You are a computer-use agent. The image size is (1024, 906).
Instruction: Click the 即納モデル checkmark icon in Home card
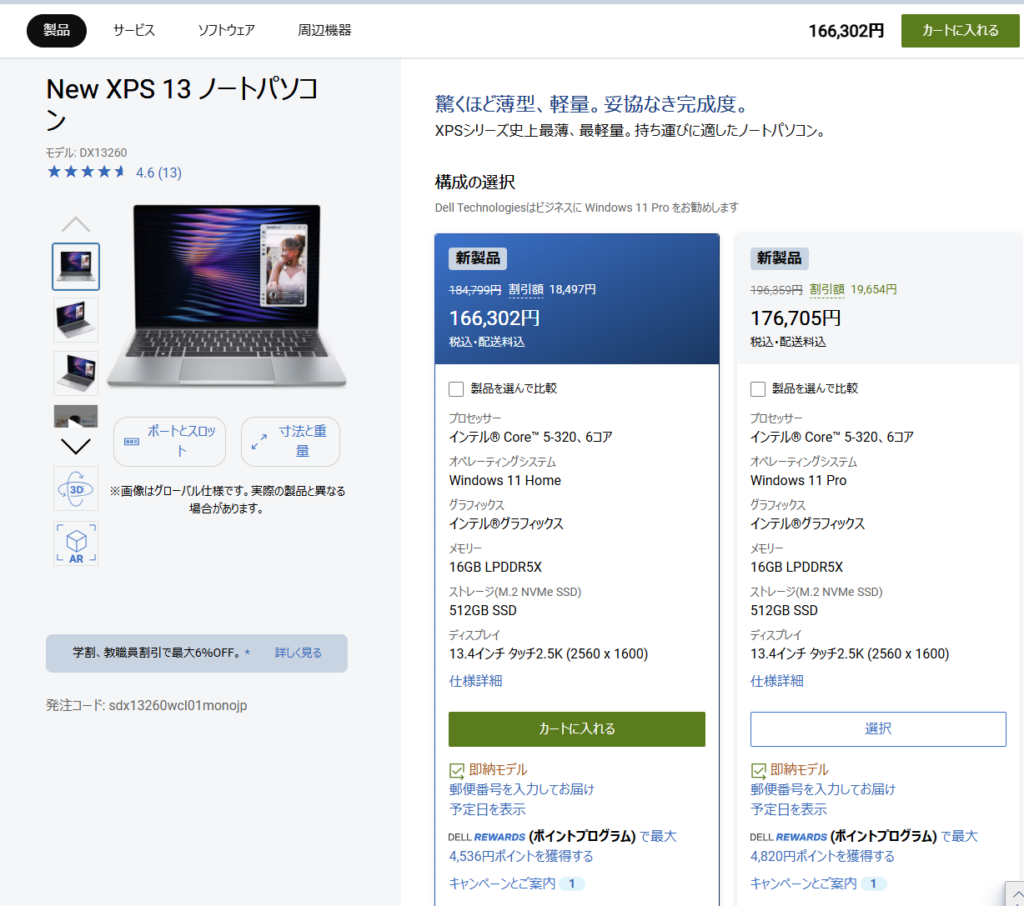click(x=456, y=771)
